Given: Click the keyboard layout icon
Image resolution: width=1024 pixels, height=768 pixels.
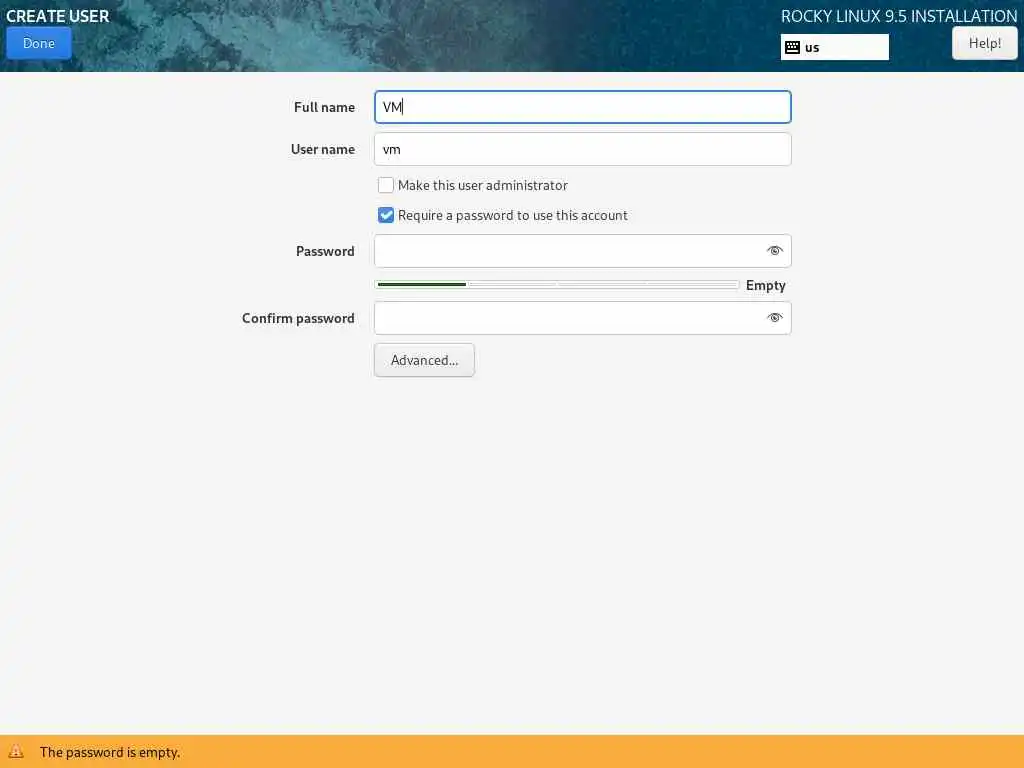Looking at the screenshot, I should pyautogui.click(x=792, y=47).
